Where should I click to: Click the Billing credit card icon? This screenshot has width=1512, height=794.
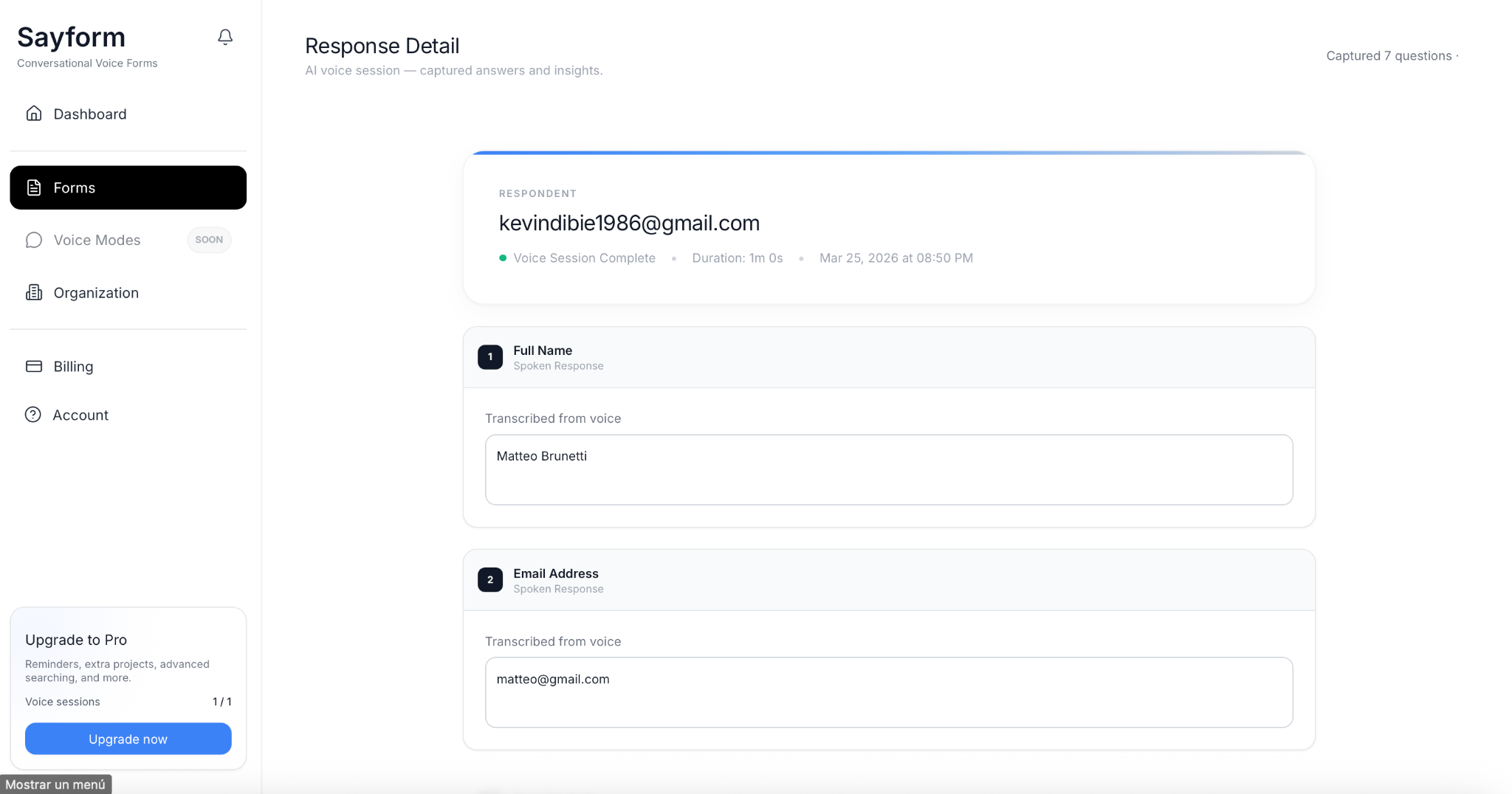point(34,366)
